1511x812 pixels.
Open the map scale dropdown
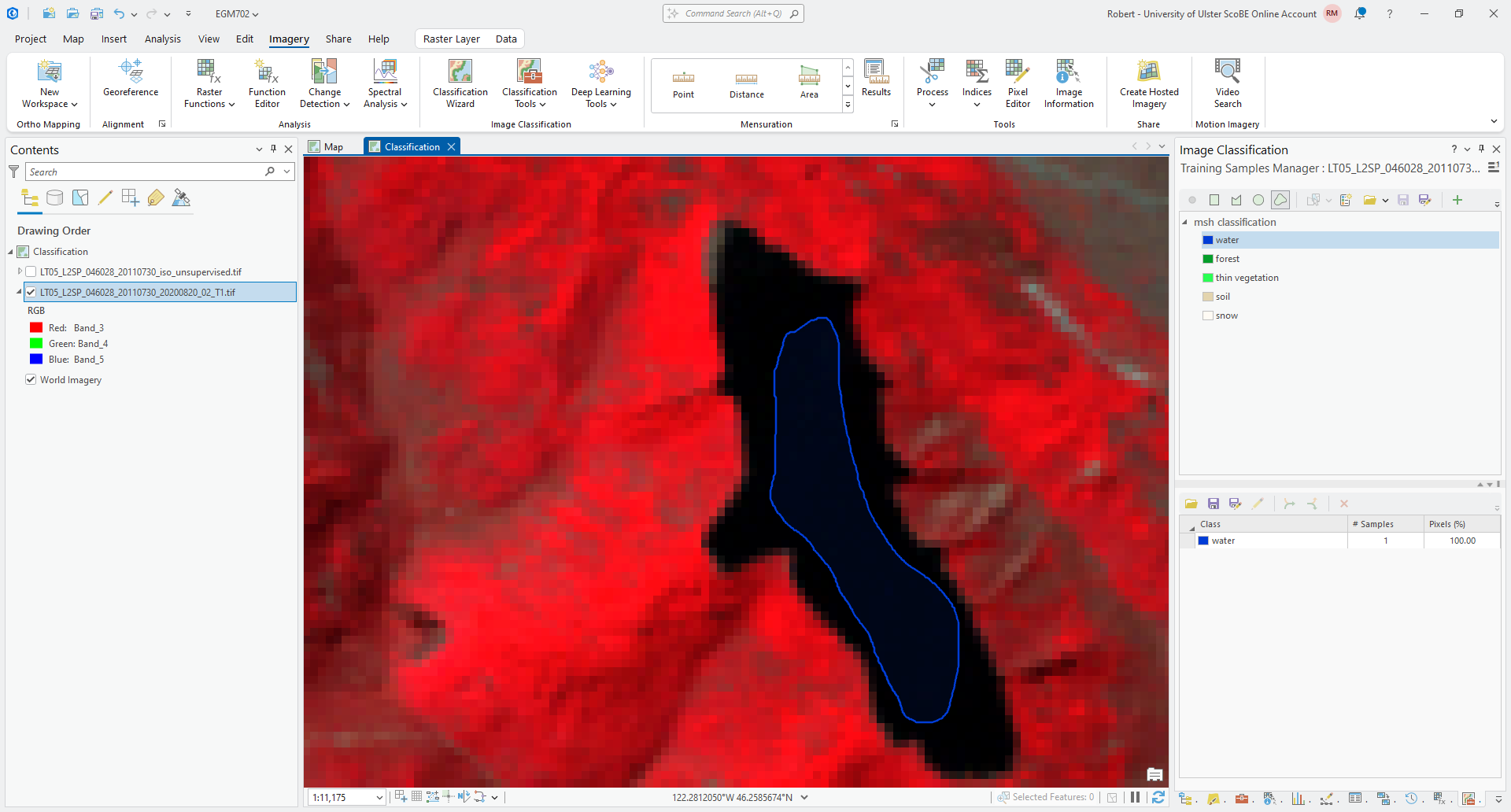tap(379, 797)
